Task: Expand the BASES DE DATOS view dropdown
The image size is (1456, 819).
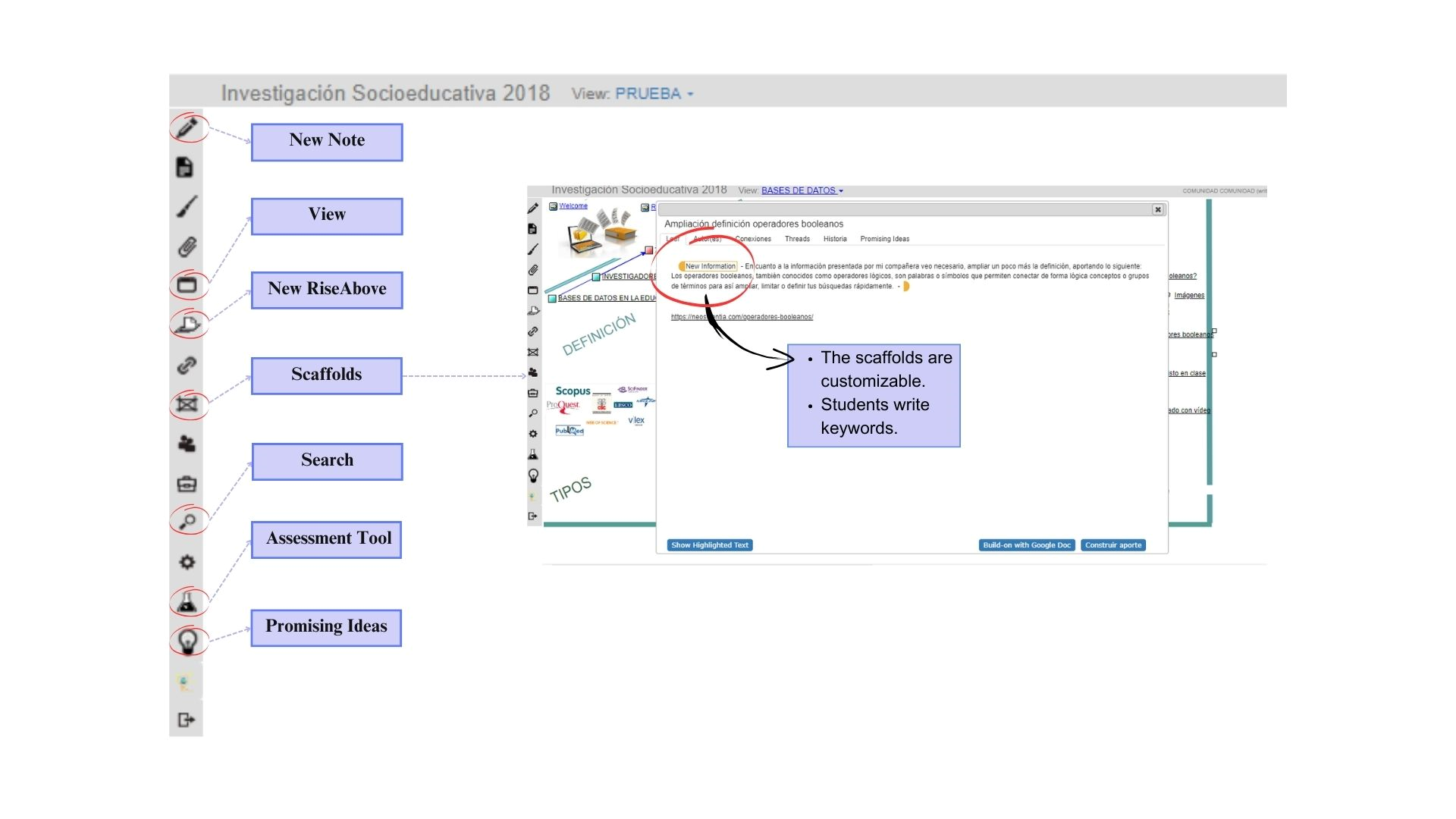Action: click(802, 190)
